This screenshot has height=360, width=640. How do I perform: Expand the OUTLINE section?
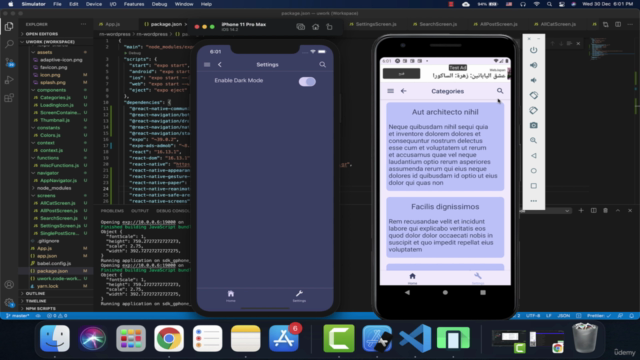35,293
